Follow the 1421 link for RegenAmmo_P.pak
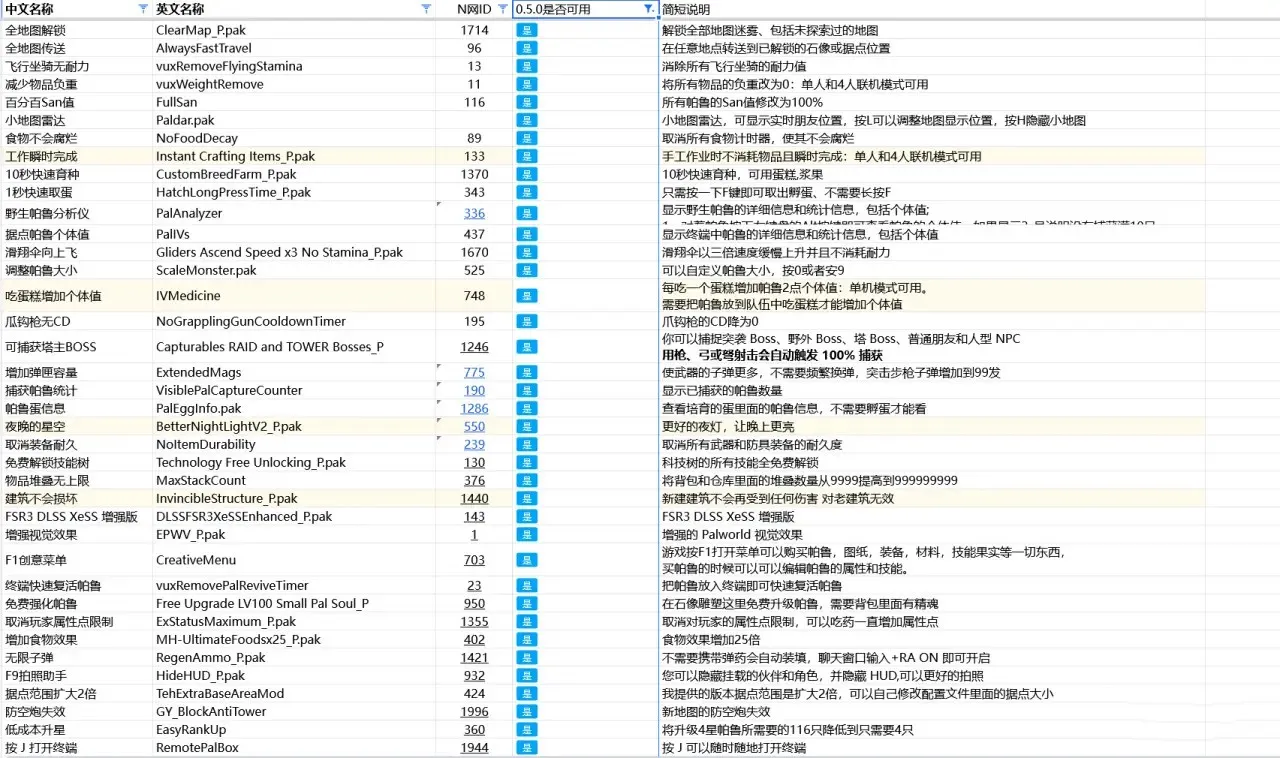The height and width of the screenshot is (758, 1280). point(474,657)
